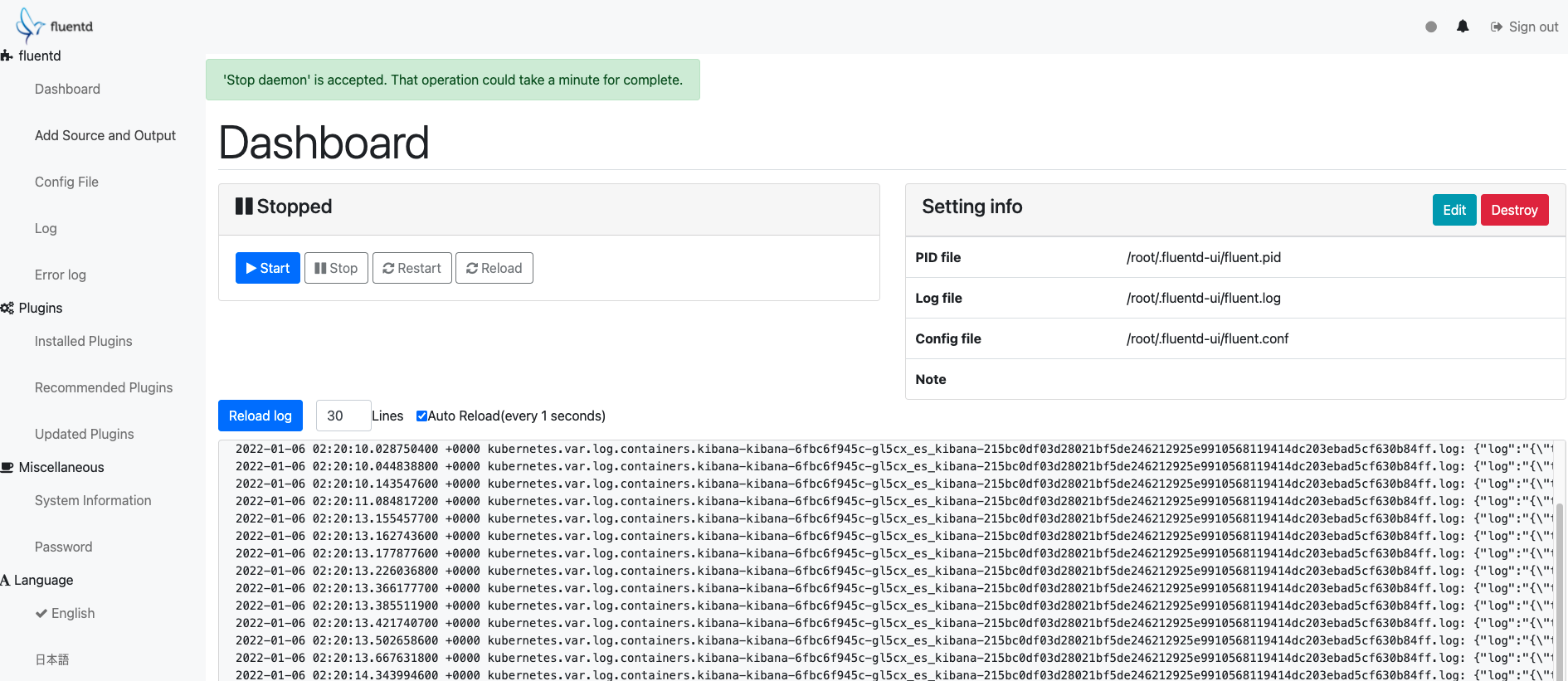Click the PID file path /root/.fluentd-ui/fluent.pid
Viewport: 1568px width, 681px height.
coord(1204,257)
